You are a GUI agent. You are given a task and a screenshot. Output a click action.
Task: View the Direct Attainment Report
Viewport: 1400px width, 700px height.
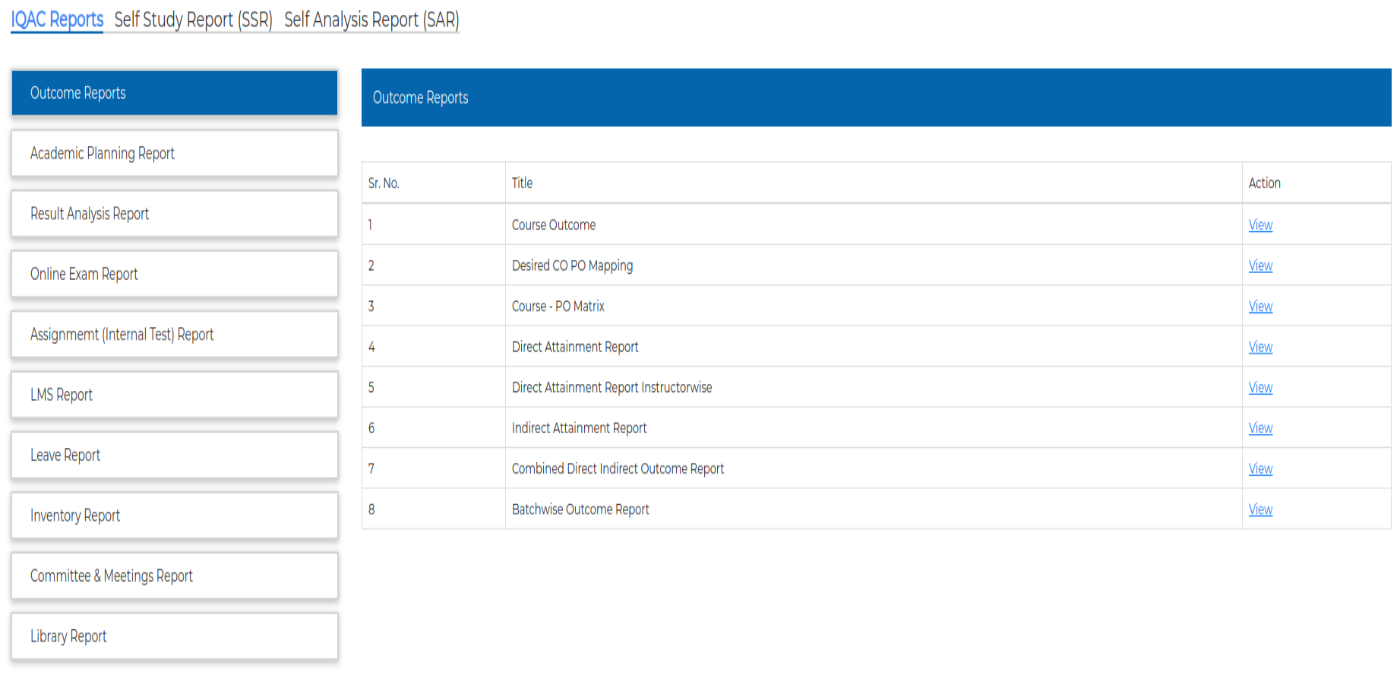click(1260, 346)
